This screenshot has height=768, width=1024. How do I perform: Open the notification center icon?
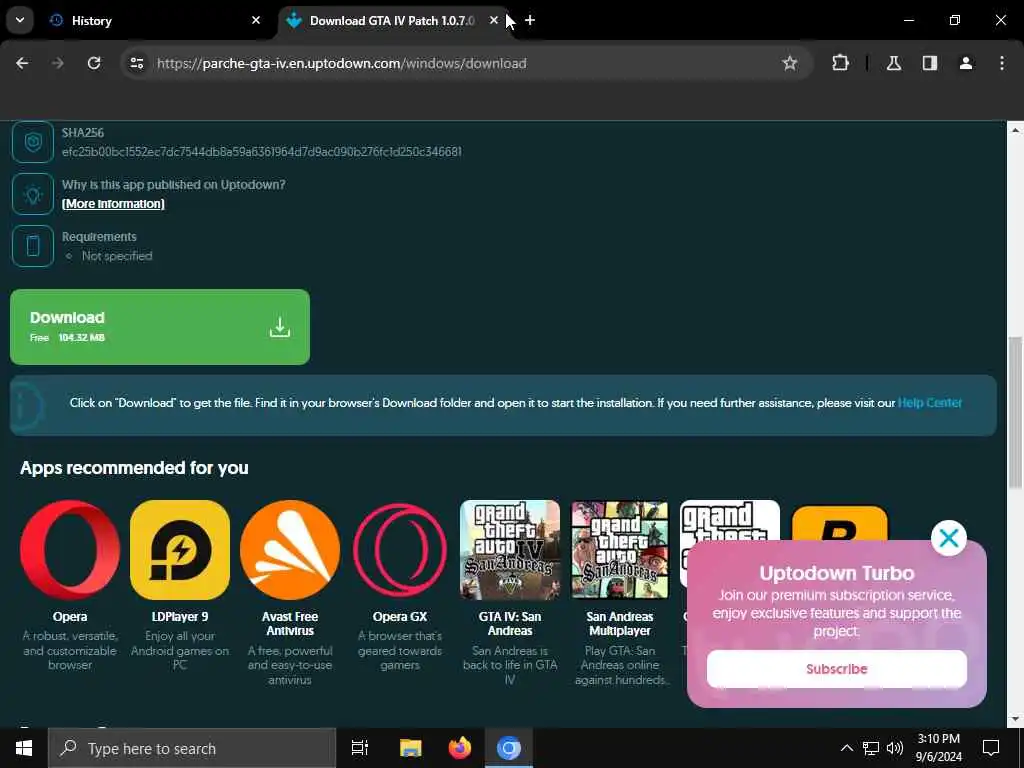click(x=991, y=748)
